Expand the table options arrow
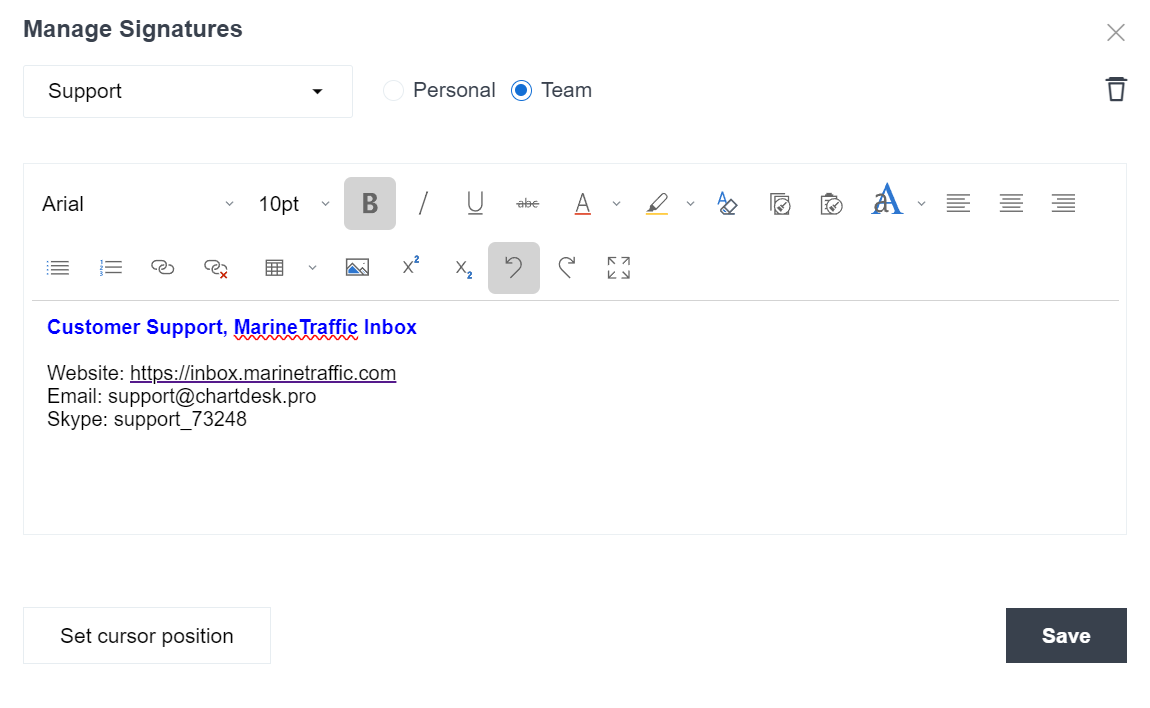The width and height of the screenshot is (1150, 708). click(x=312, y=268)
